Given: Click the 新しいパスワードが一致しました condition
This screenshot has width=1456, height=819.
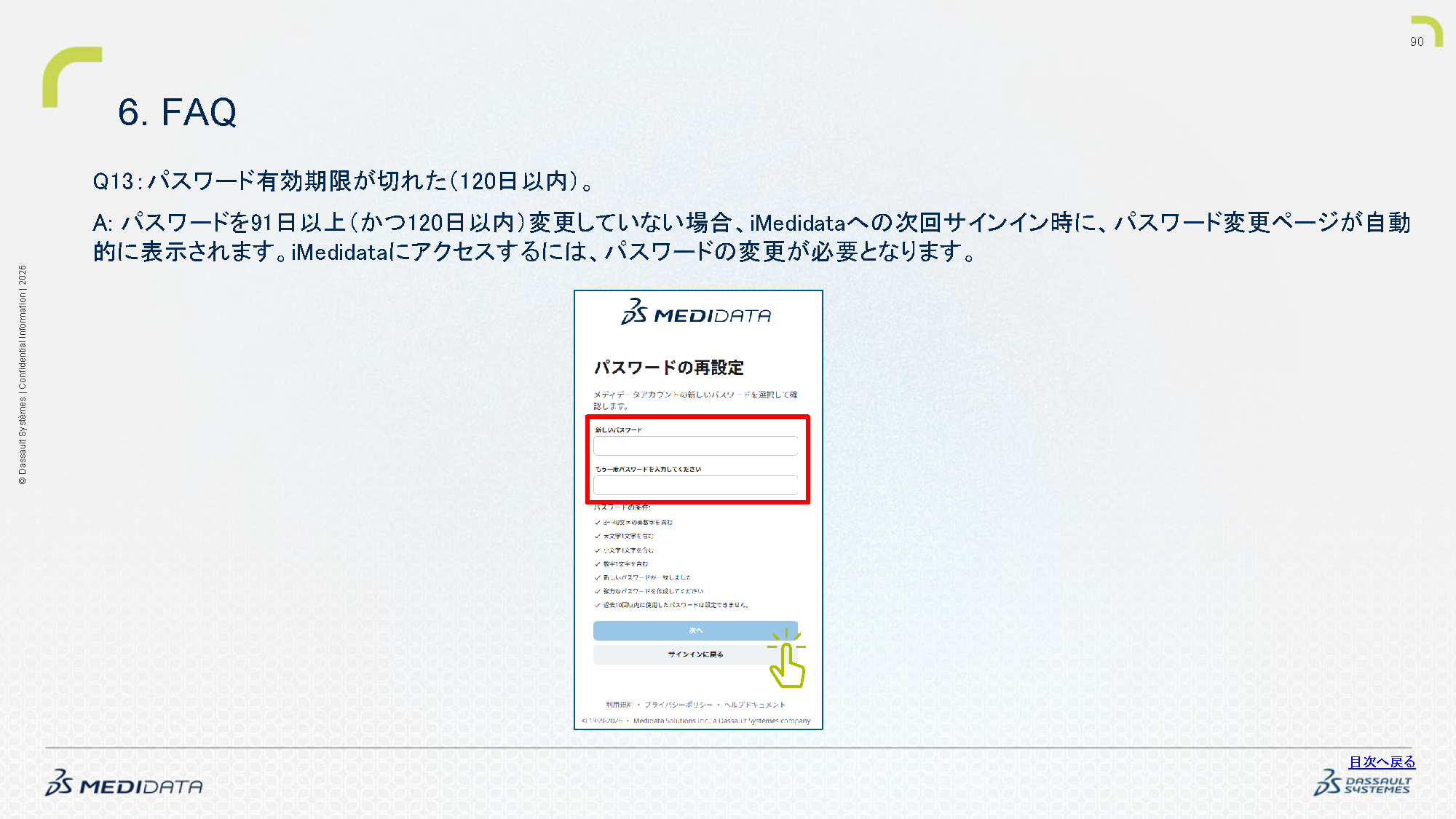Looking at the screenshot, I should pos(642,577).
